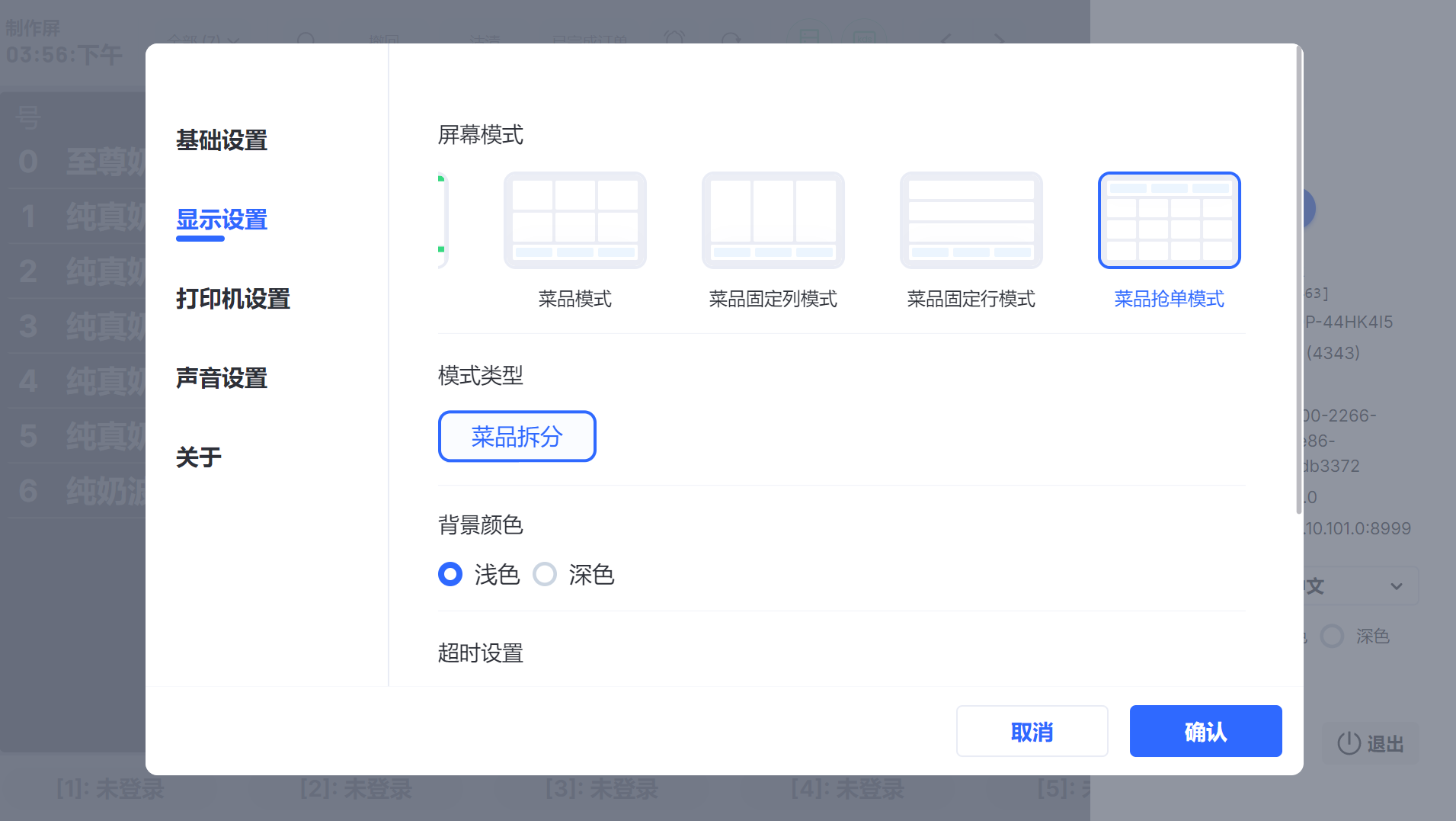The image size is (1456, 821).
Task: Click row 6 纯奶 item in background list
Action: (77, 491)
